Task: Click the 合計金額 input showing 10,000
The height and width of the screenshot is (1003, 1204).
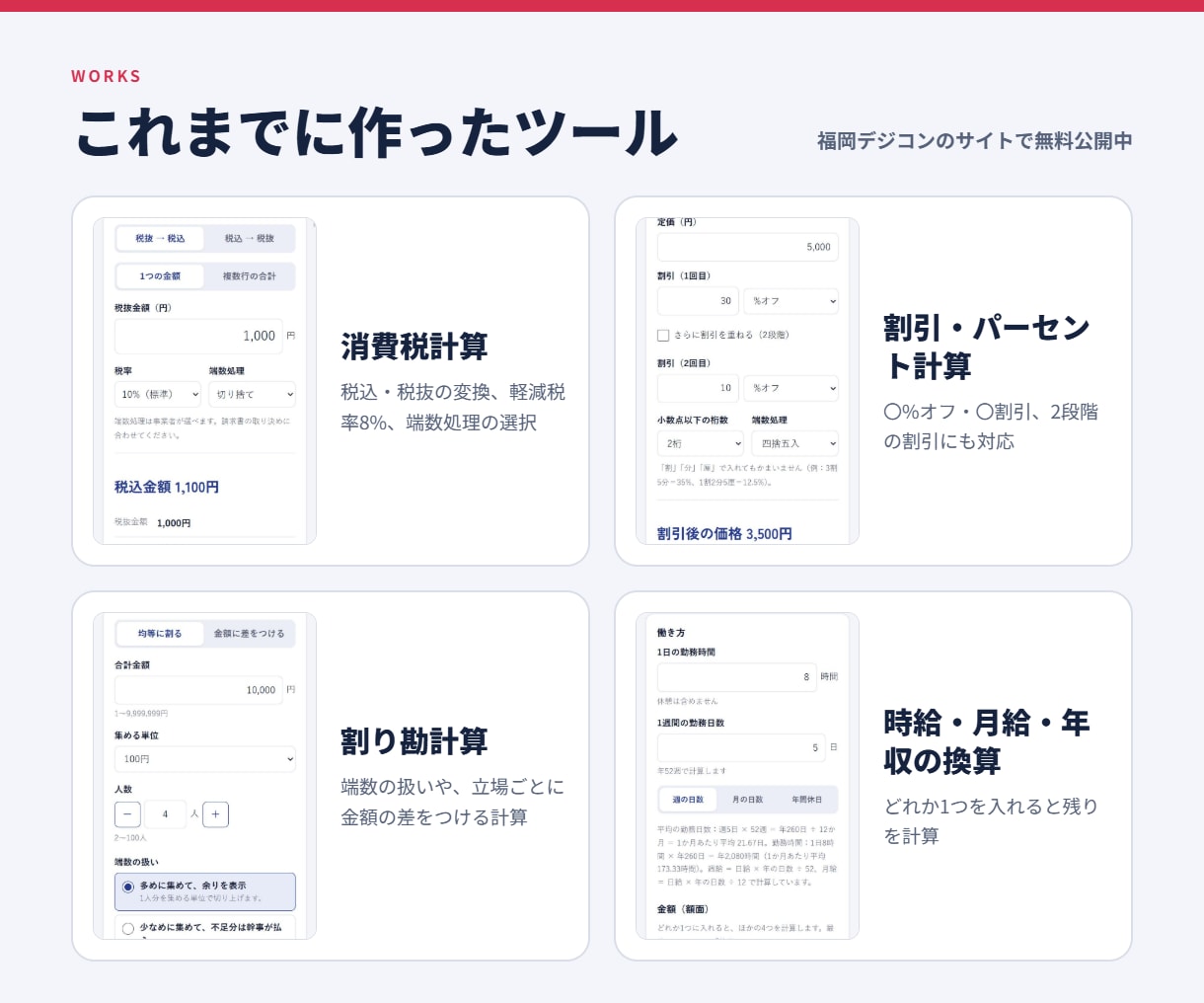Action: click(x=198, y=690)
